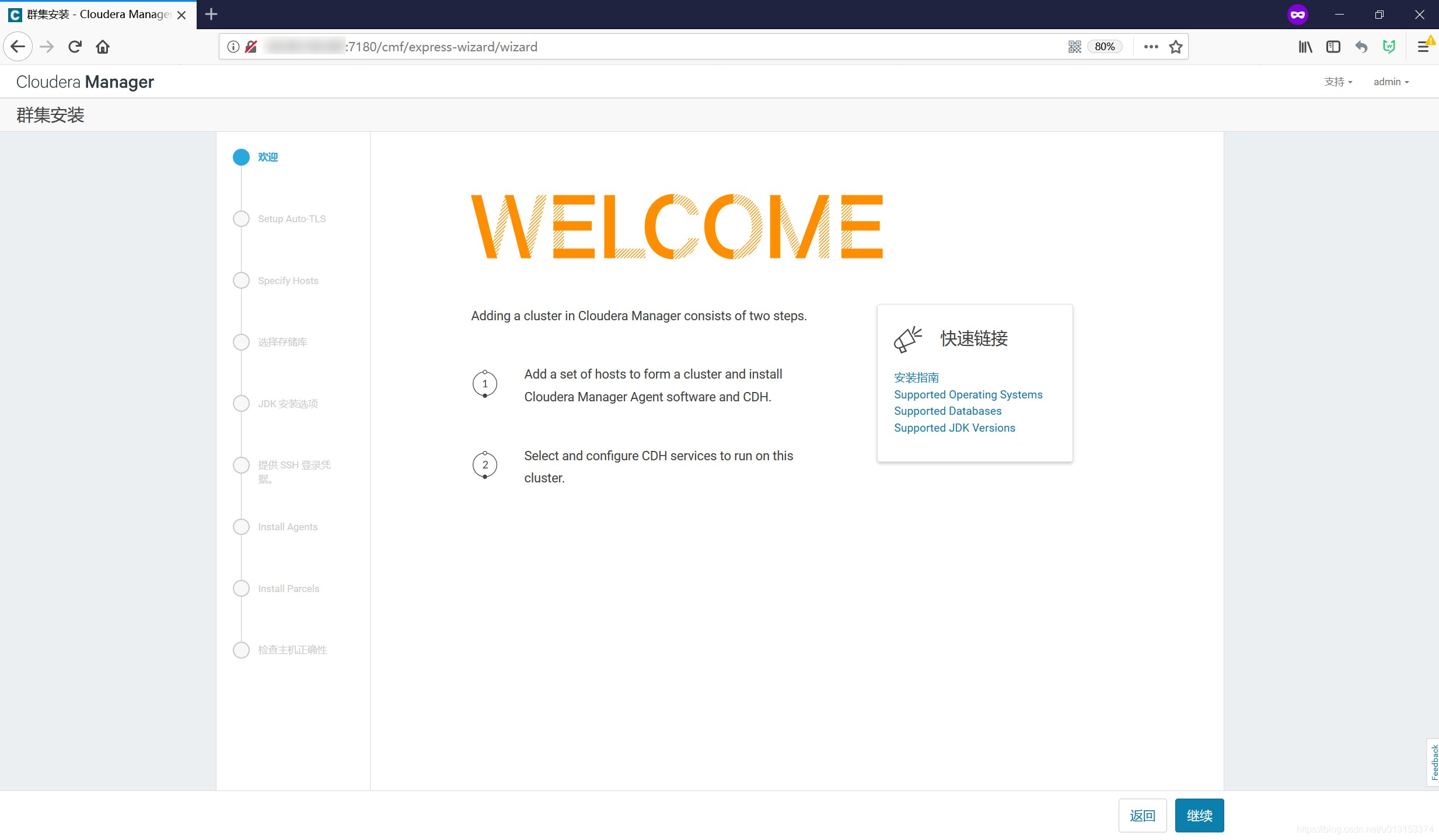Toggle the sidebar view icon
This screenshot has height=840, width=1439.
1333,47
